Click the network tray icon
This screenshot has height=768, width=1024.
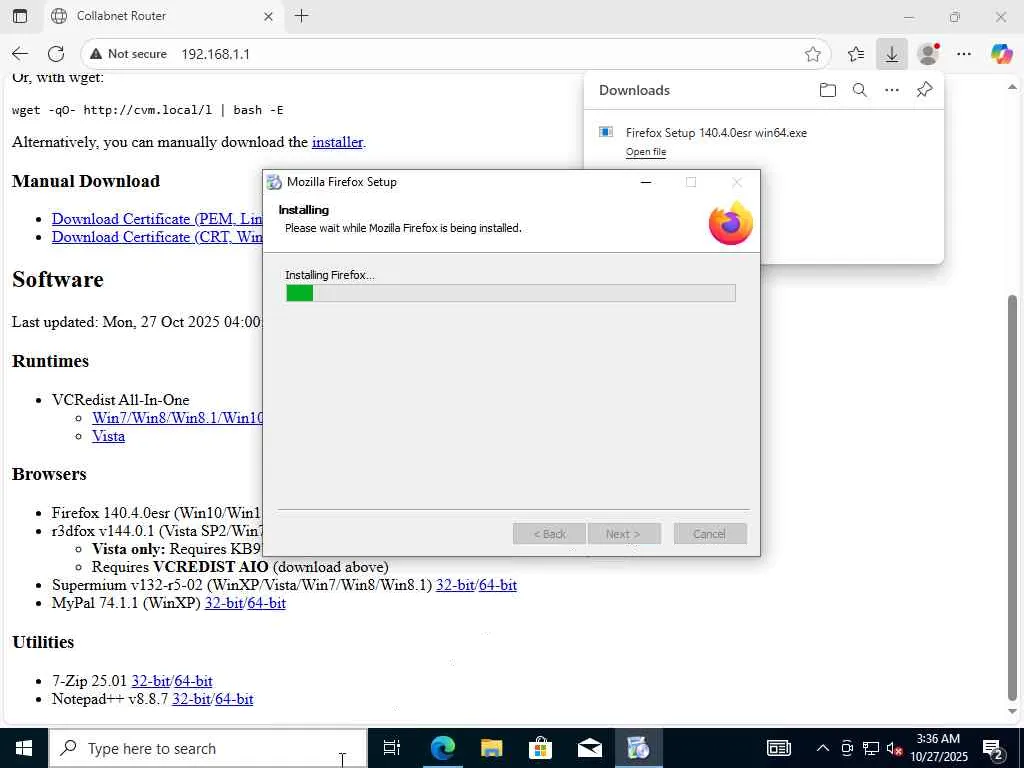click(x=871, y=748)
